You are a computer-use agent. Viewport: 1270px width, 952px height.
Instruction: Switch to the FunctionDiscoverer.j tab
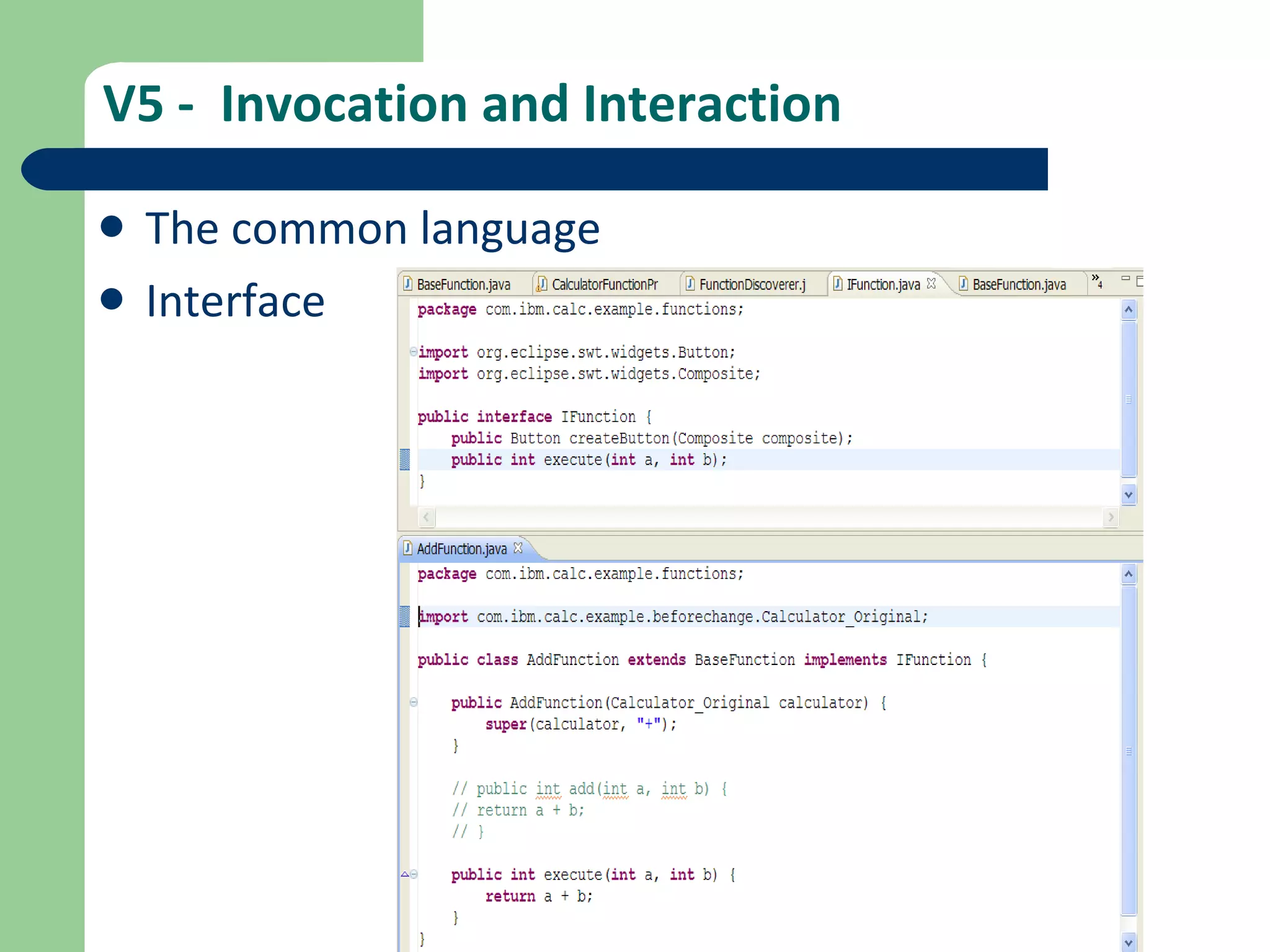point(752,284)
